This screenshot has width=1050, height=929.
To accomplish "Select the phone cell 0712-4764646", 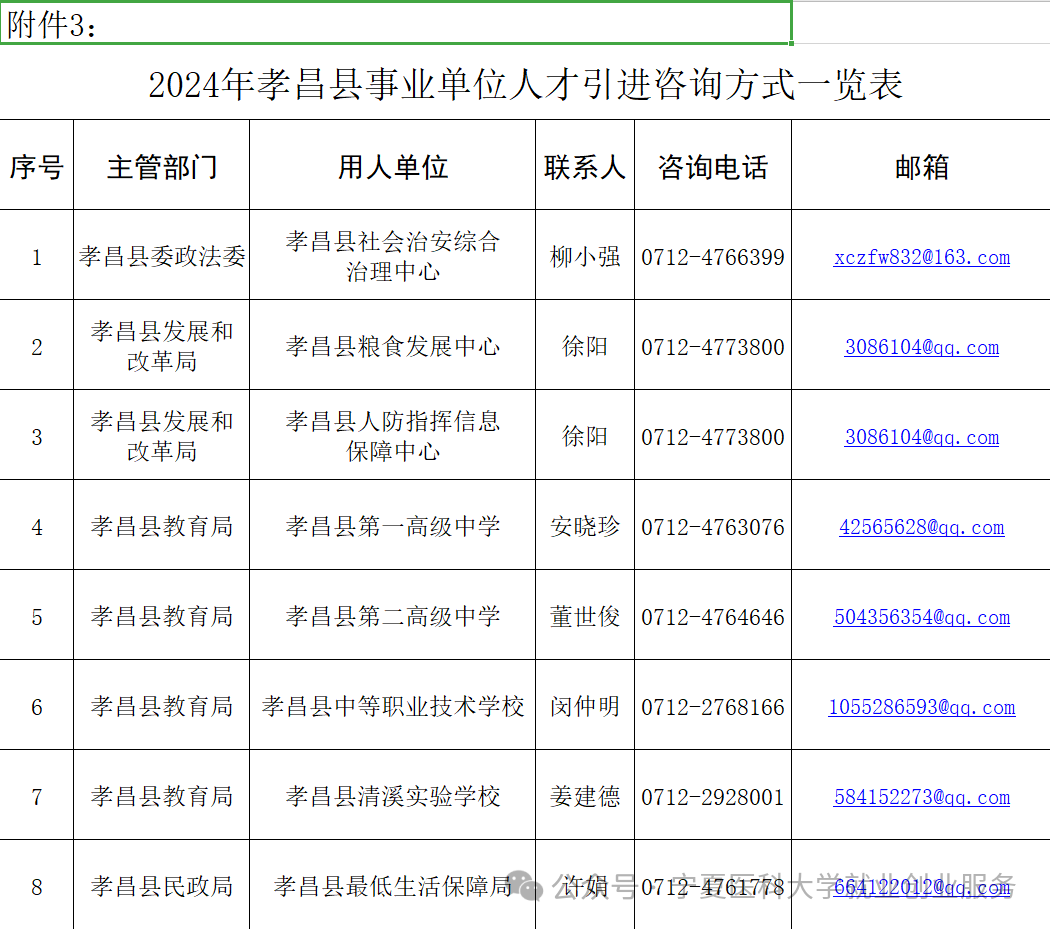I will [713, 615].
